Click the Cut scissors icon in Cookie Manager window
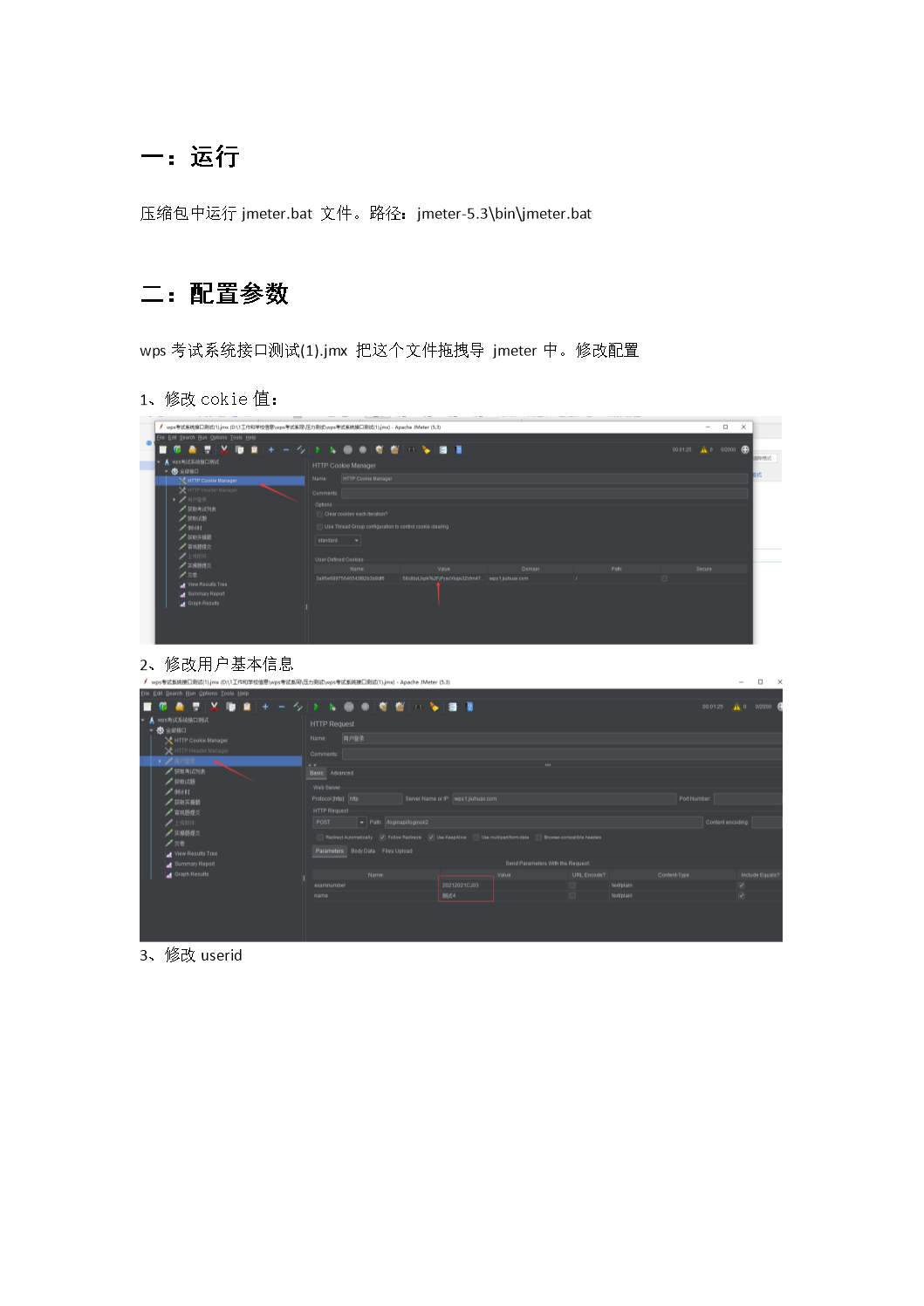 coord(224,449)
